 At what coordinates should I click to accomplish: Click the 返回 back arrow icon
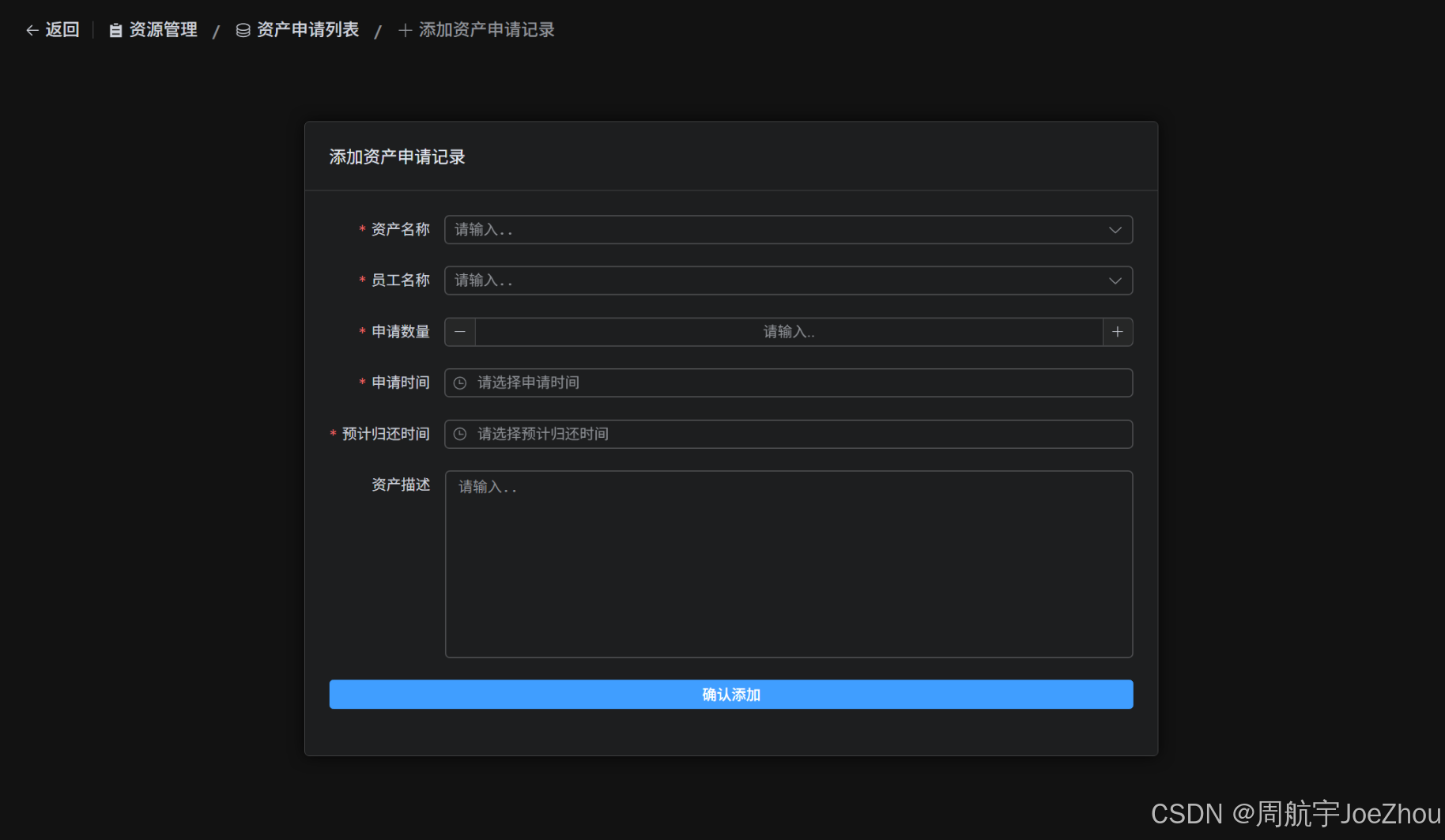pos(32,30)
